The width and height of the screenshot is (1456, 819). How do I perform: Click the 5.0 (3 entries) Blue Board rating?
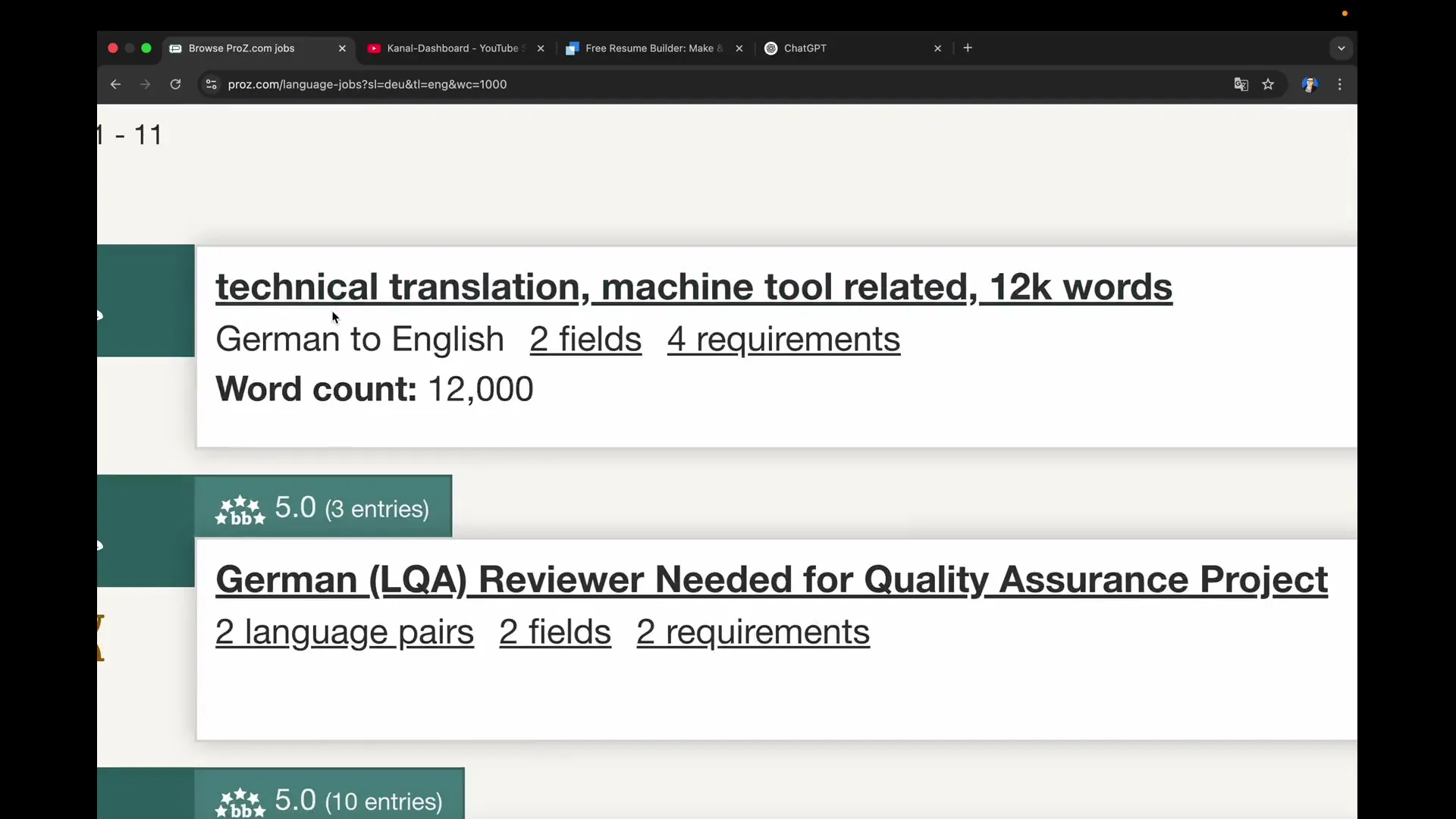[x=323, y=507]
